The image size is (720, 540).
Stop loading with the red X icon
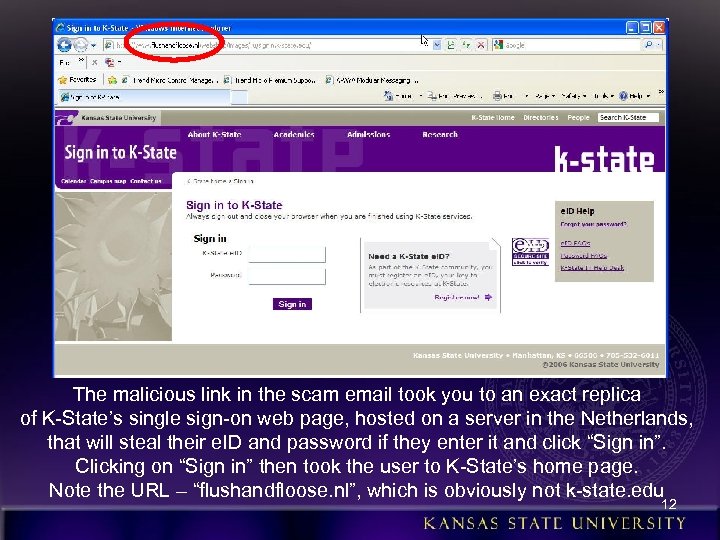481,45
